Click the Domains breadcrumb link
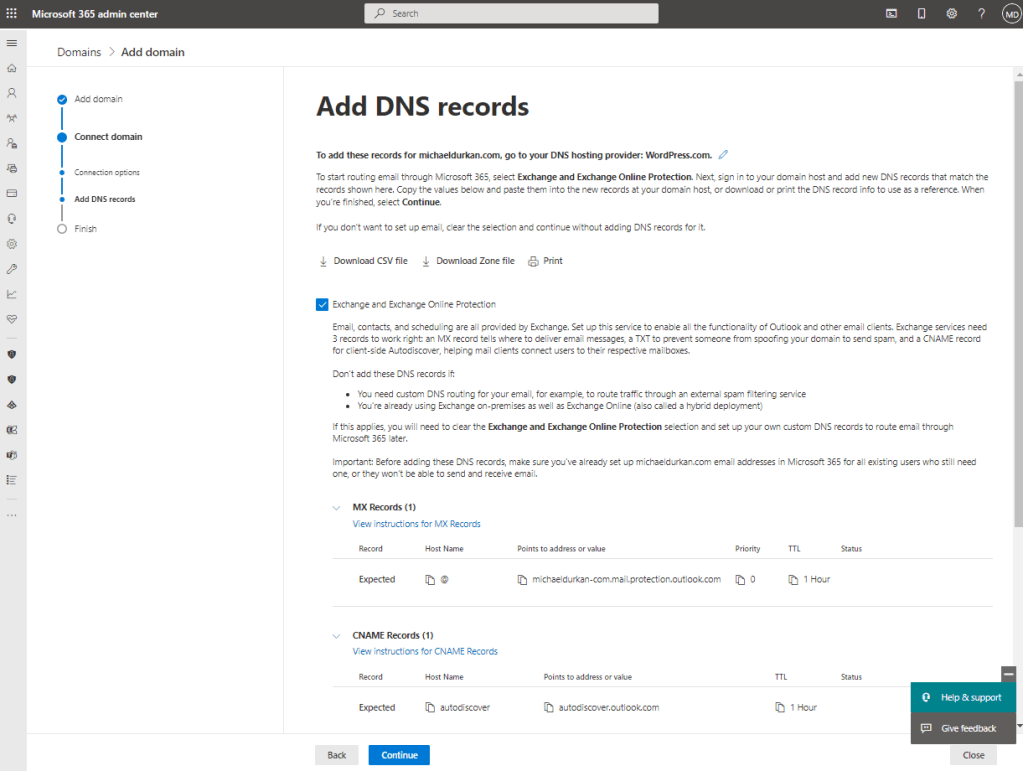 (79, 52)
